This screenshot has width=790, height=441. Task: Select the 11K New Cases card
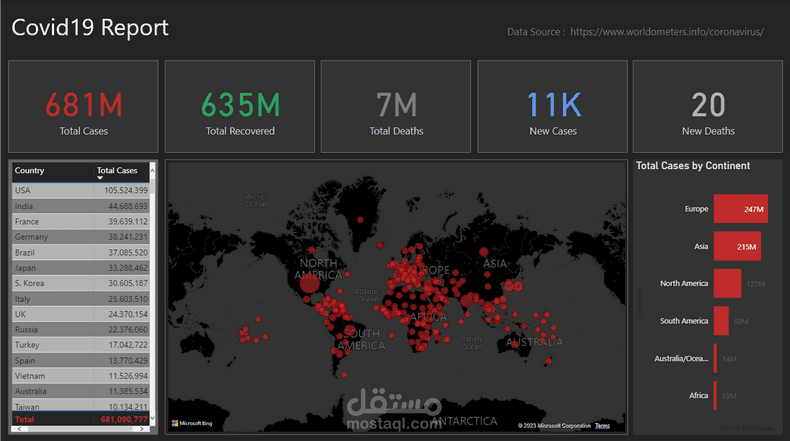point(552,106)
